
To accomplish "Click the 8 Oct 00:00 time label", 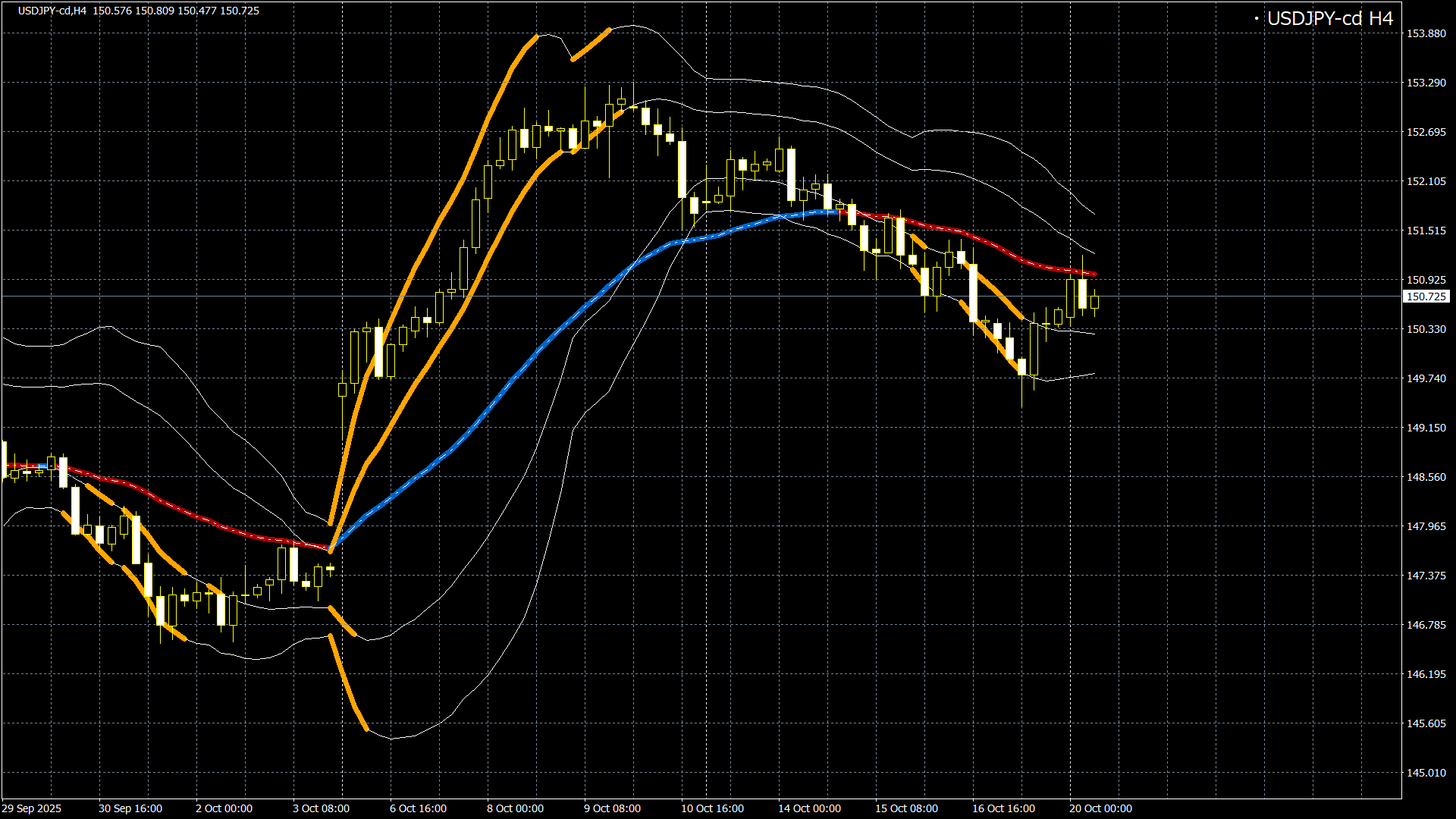I will point(515,808).
